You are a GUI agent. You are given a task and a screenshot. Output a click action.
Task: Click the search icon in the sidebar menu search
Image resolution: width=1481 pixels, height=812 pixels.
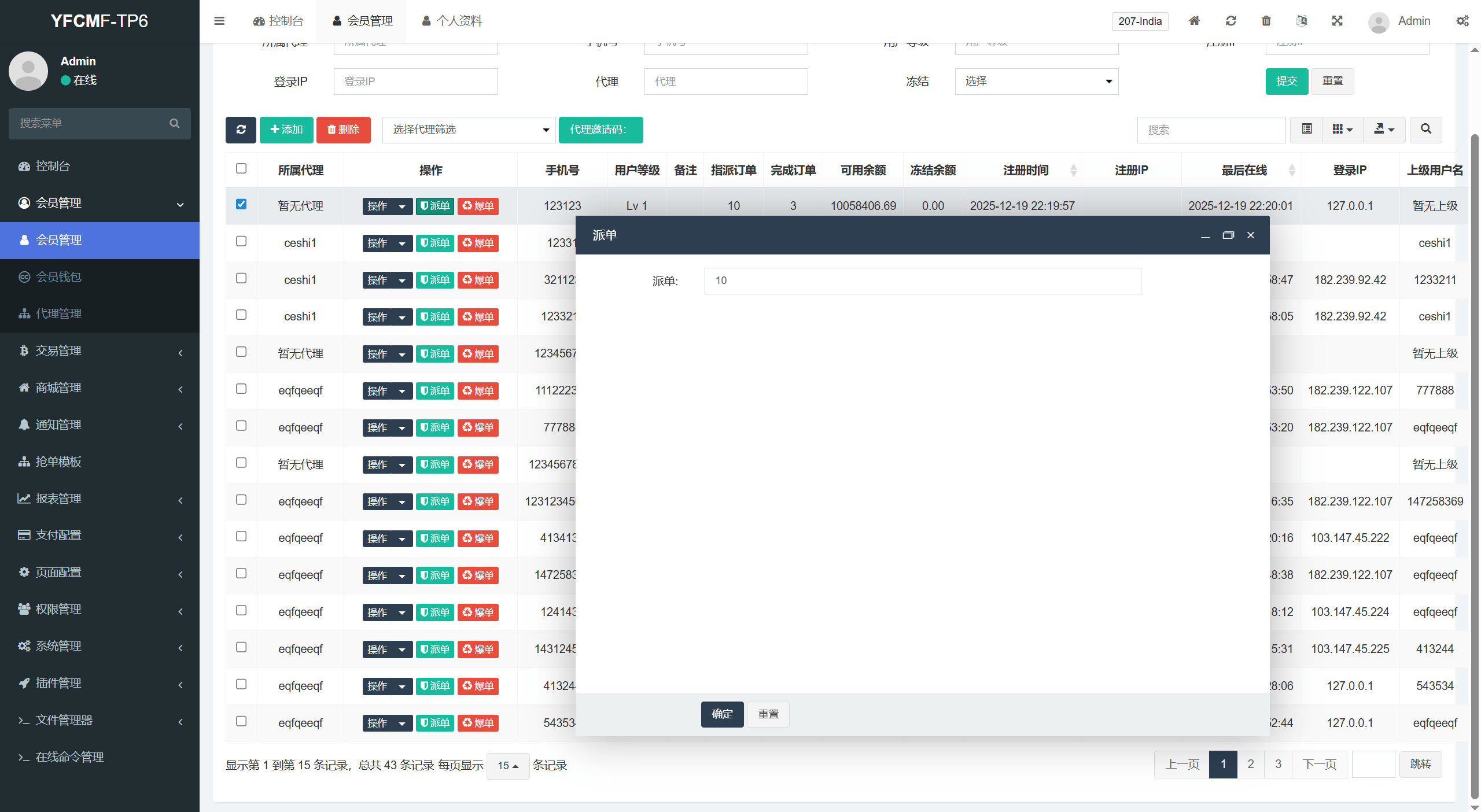[x=174, y=123]
